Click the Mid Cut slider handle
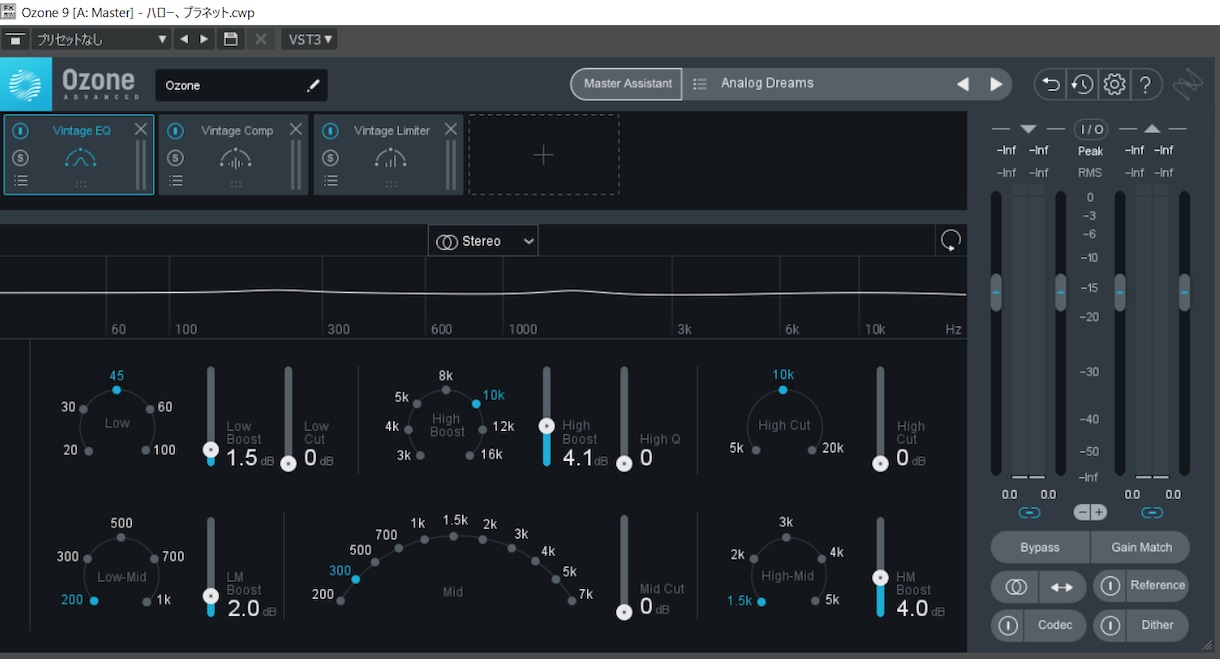The width and height of the screenshot is (1220, 659). [x=625, y=612]
